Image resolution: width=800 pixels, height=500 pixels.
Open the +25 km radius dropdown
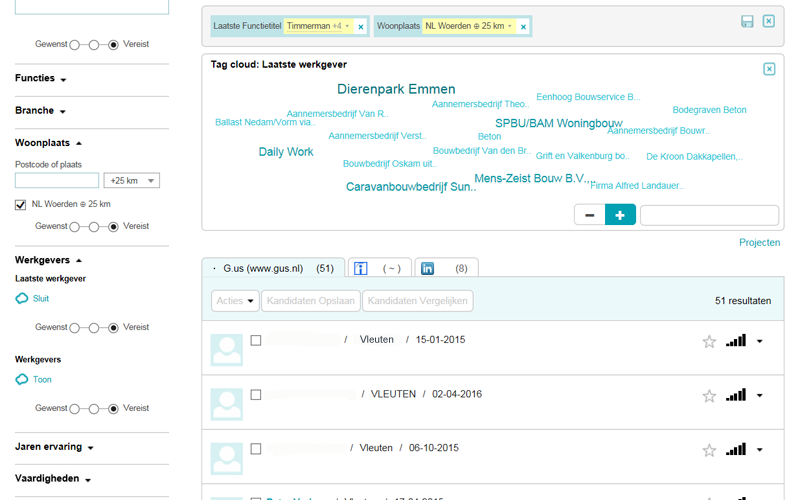pyautogui.click(x=132, y=181)
